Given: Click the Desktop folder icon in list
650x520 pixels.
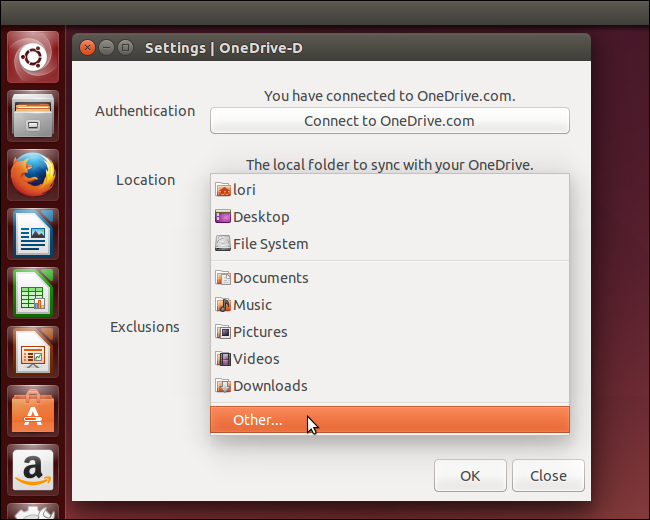Looking at the screenshot, I should [x=223, y=216].
